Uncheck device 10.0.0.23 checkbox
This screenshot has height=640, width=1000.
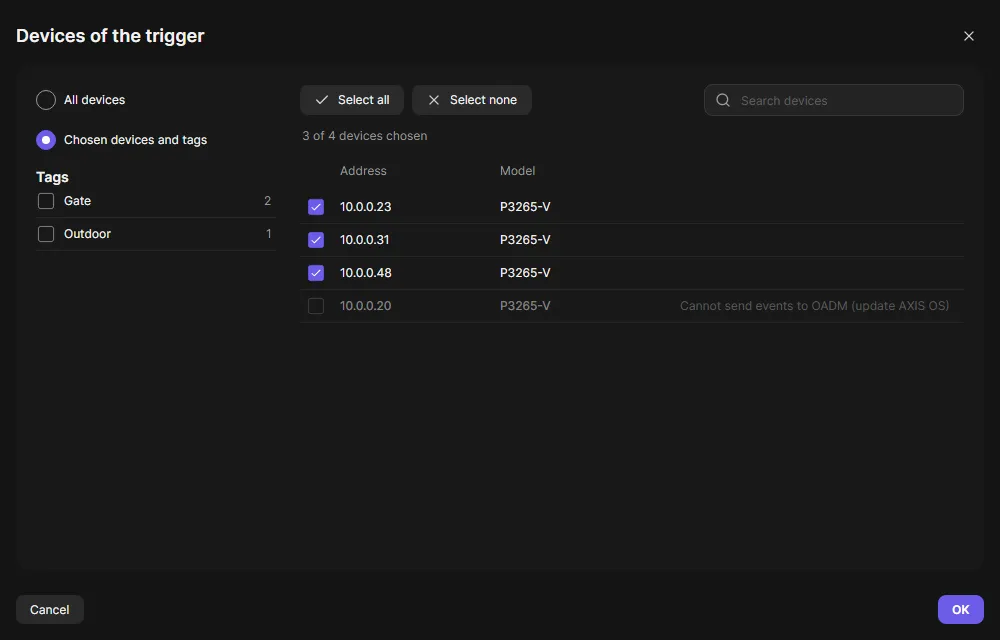pos(316,207)
